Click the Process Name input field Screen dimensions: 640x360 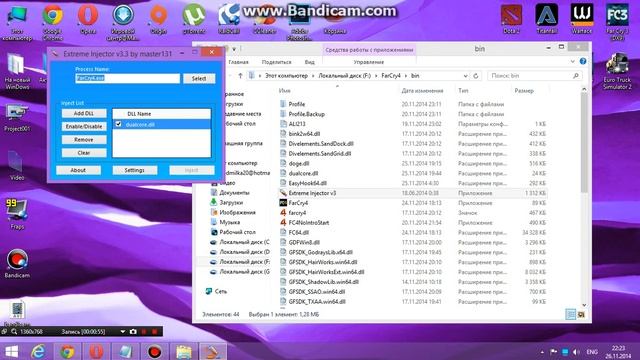[x=127, y=78]
